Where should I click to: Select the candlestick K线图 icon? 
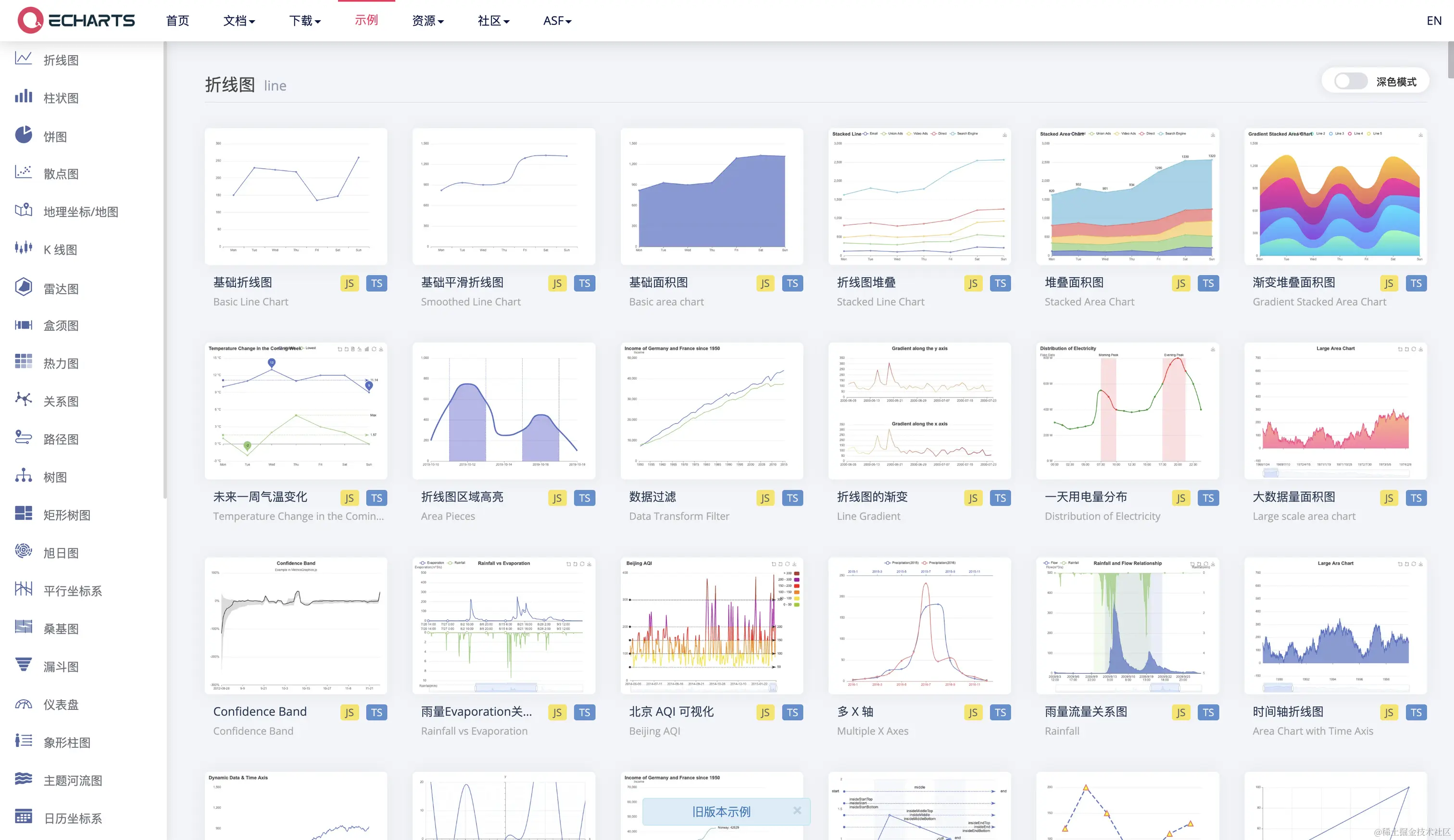23,248
